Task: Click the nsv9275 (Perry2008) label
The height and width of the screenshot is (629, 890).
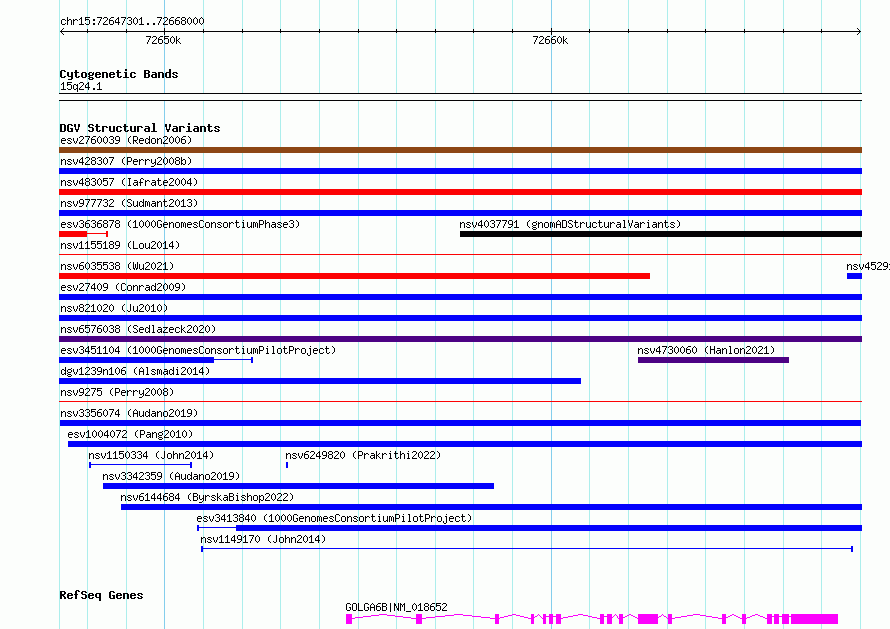Action: (x=117, y=392)
